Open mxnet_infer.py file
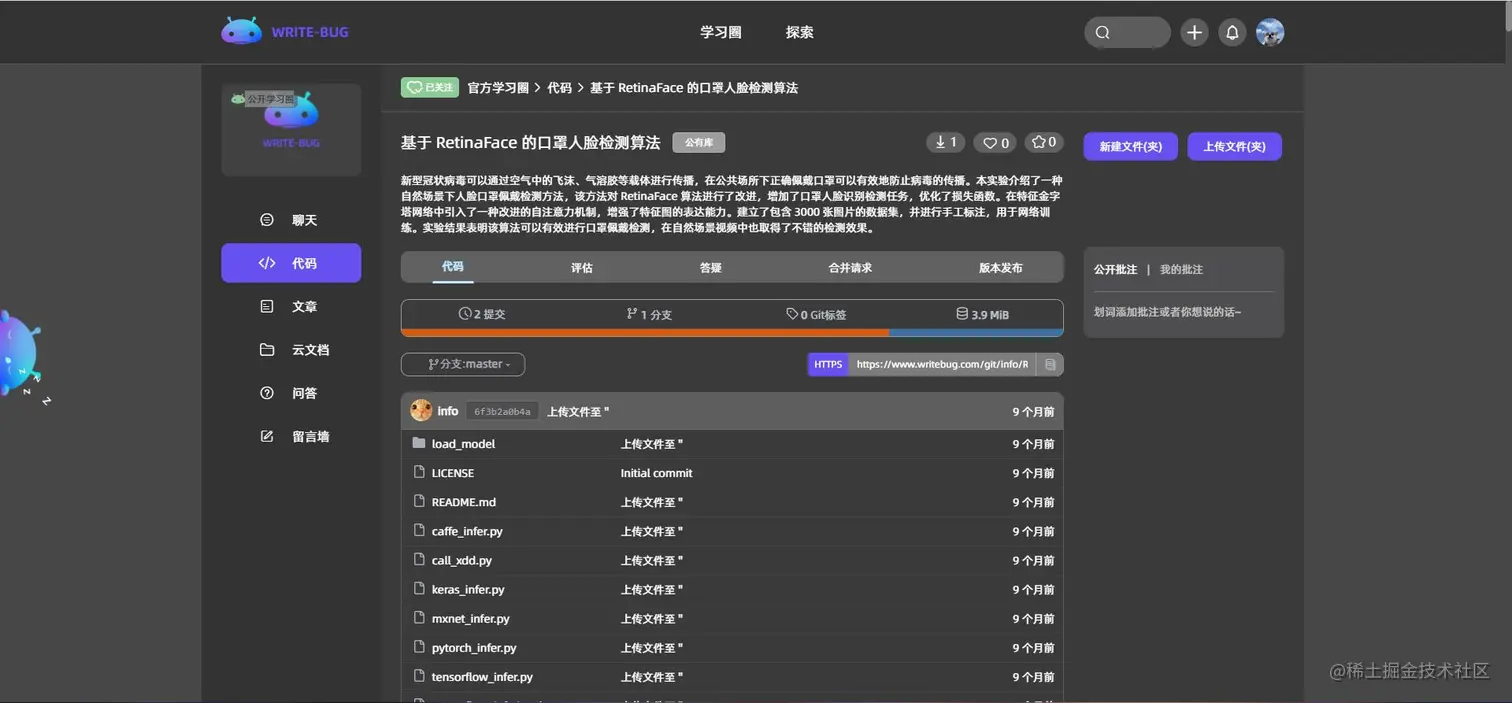The width and height of the screenshot is (1512, 703). (471, 618)
